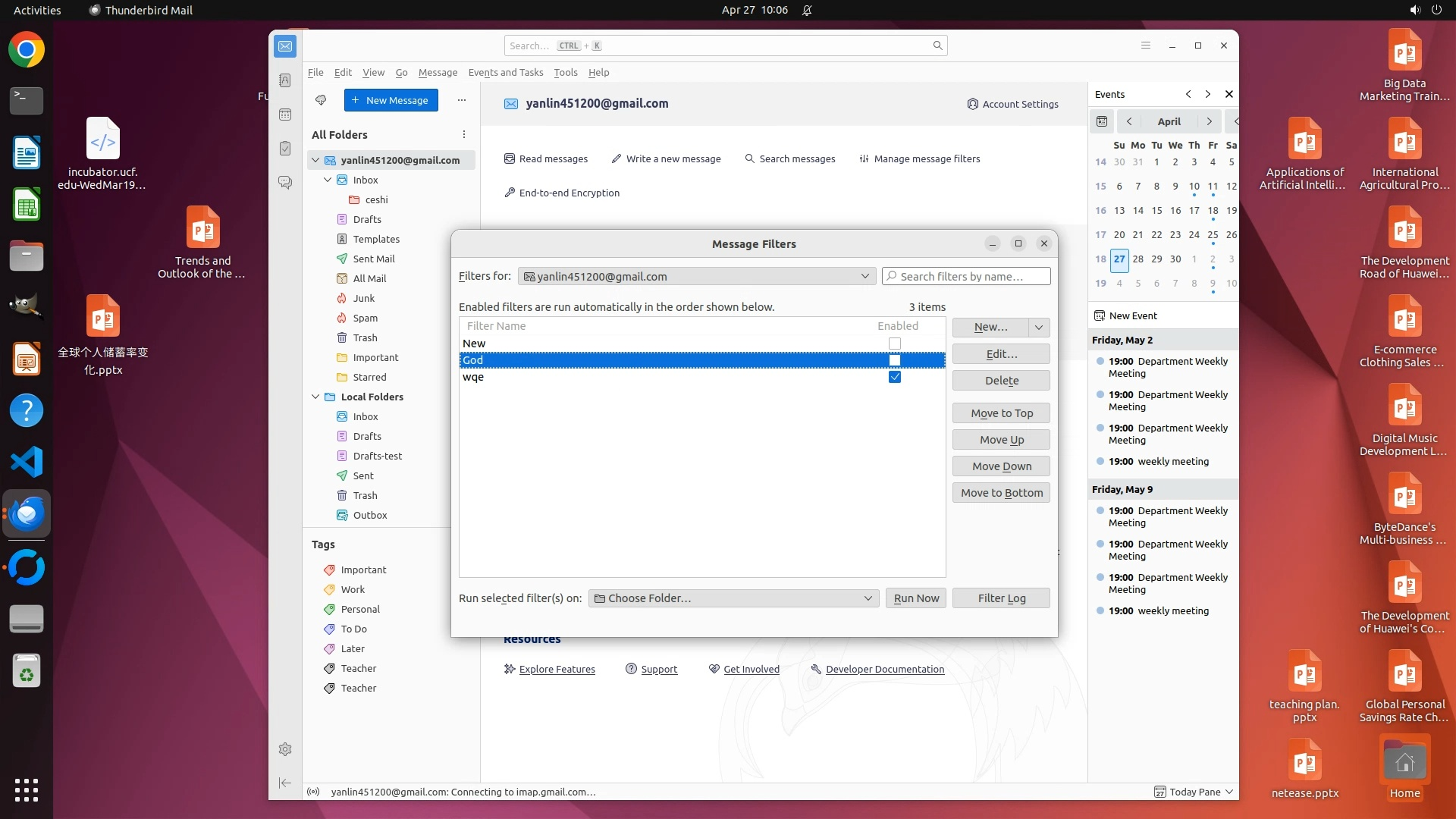The image size is (1456, 819).
Task: Enable the 'New' filter checkbox
Action: 895,344
